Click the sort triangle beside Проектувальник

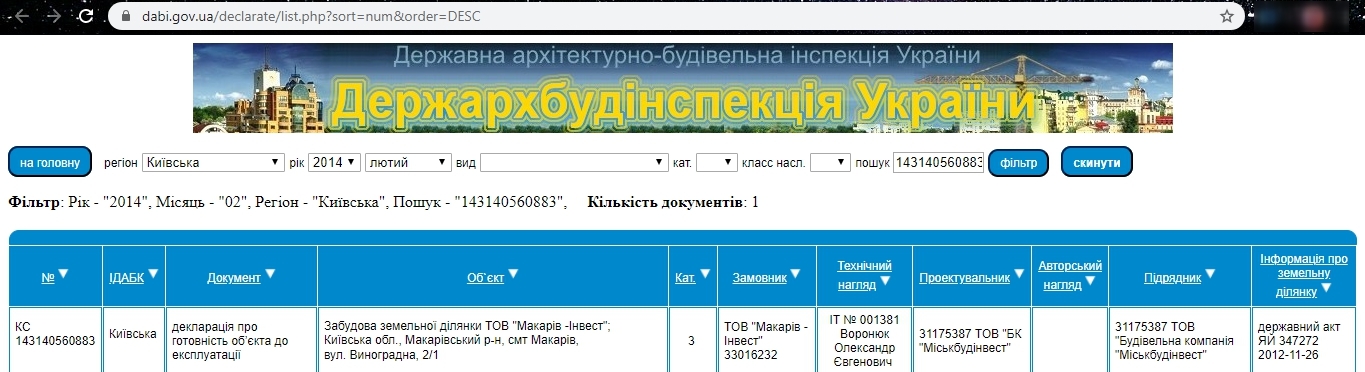tap(1018, 274)
